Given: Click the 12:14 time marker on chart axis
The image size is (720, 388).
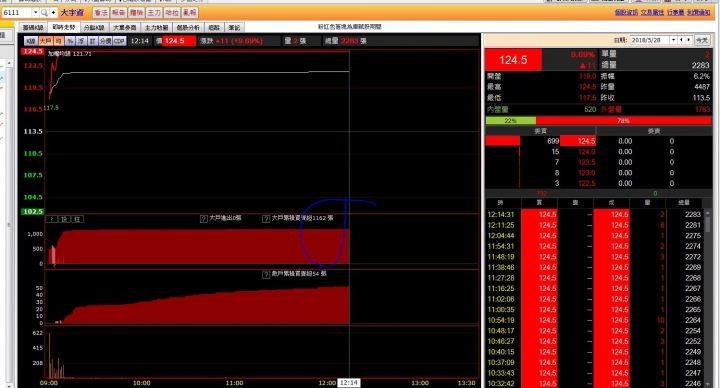Looking at the screenshot, I should [x=349, y=382].
